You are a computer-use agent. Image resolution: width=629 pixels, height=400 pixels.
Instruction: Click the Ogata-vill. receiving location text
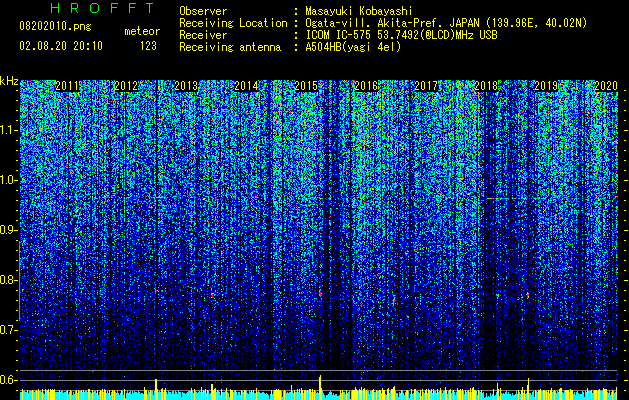[446, 23]
